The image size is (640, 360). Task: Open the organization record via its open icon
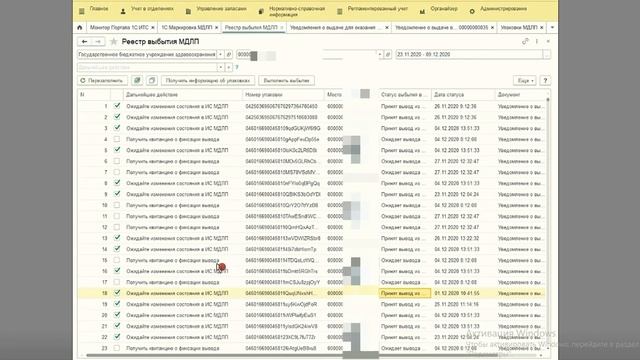pos(229,54)
